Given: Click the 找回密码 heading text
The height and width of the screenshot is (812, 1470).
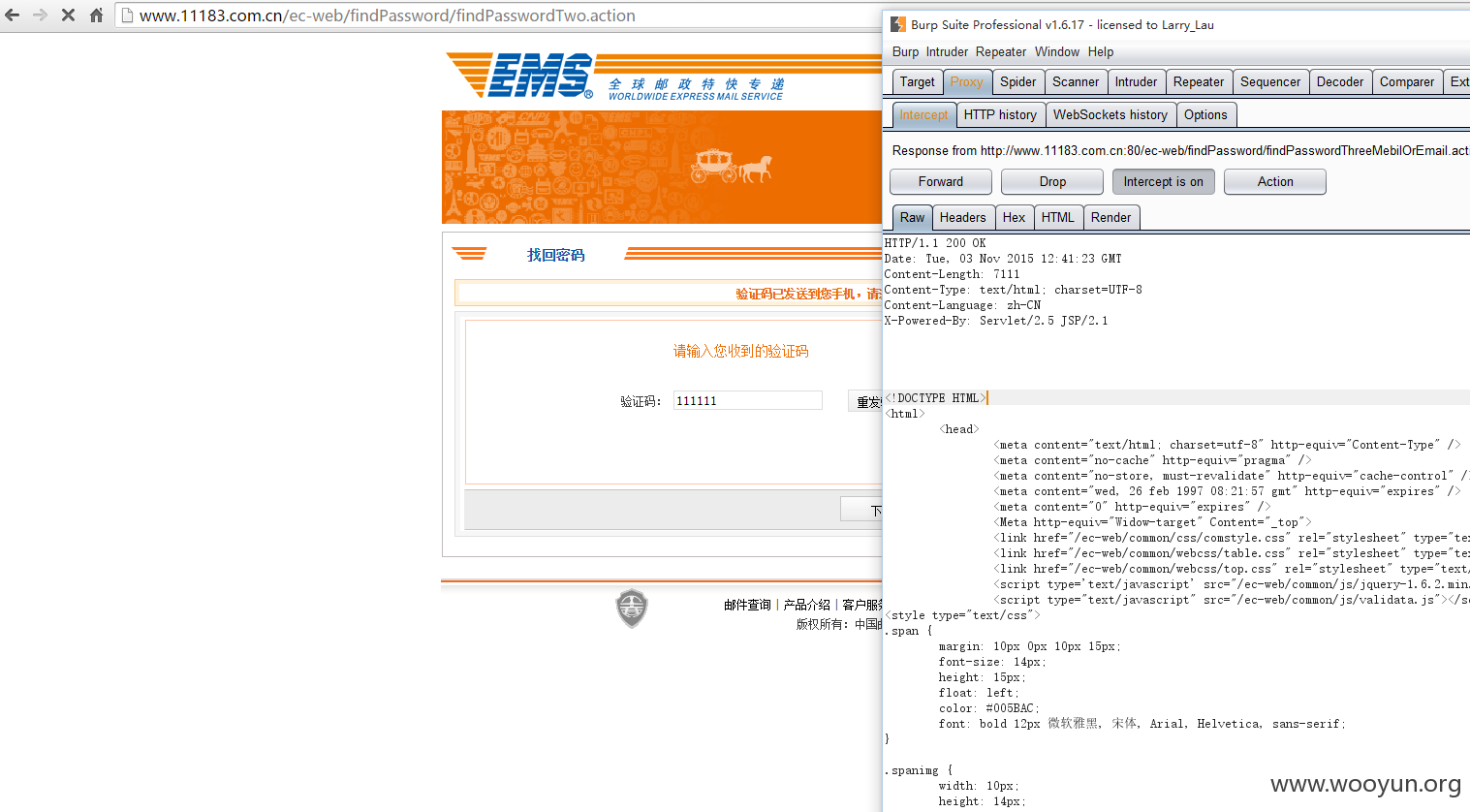Looking at the screenshot, I should (x=556, y=255).
